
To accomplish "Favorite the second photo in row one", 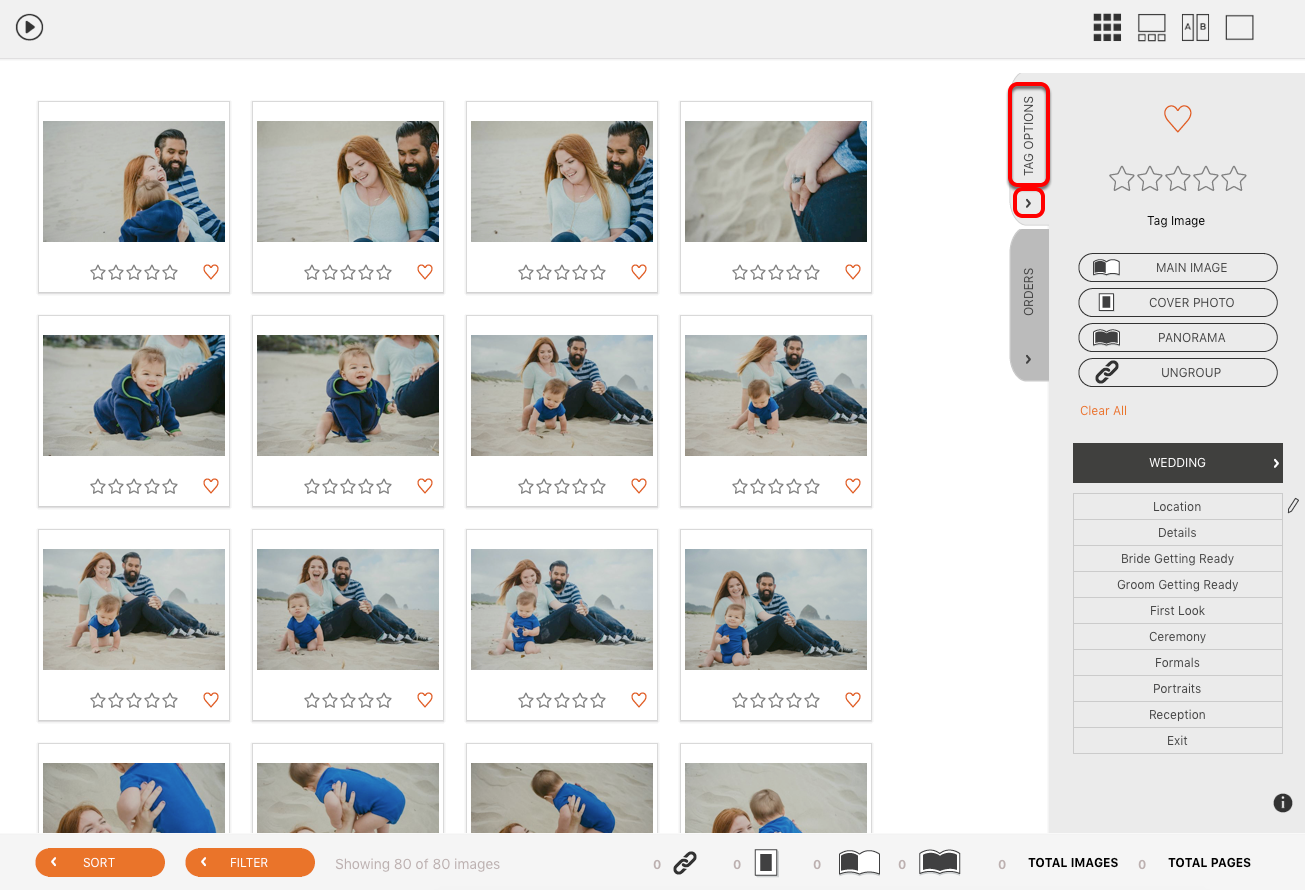I will pyautogui.click(x=425, y=272).
